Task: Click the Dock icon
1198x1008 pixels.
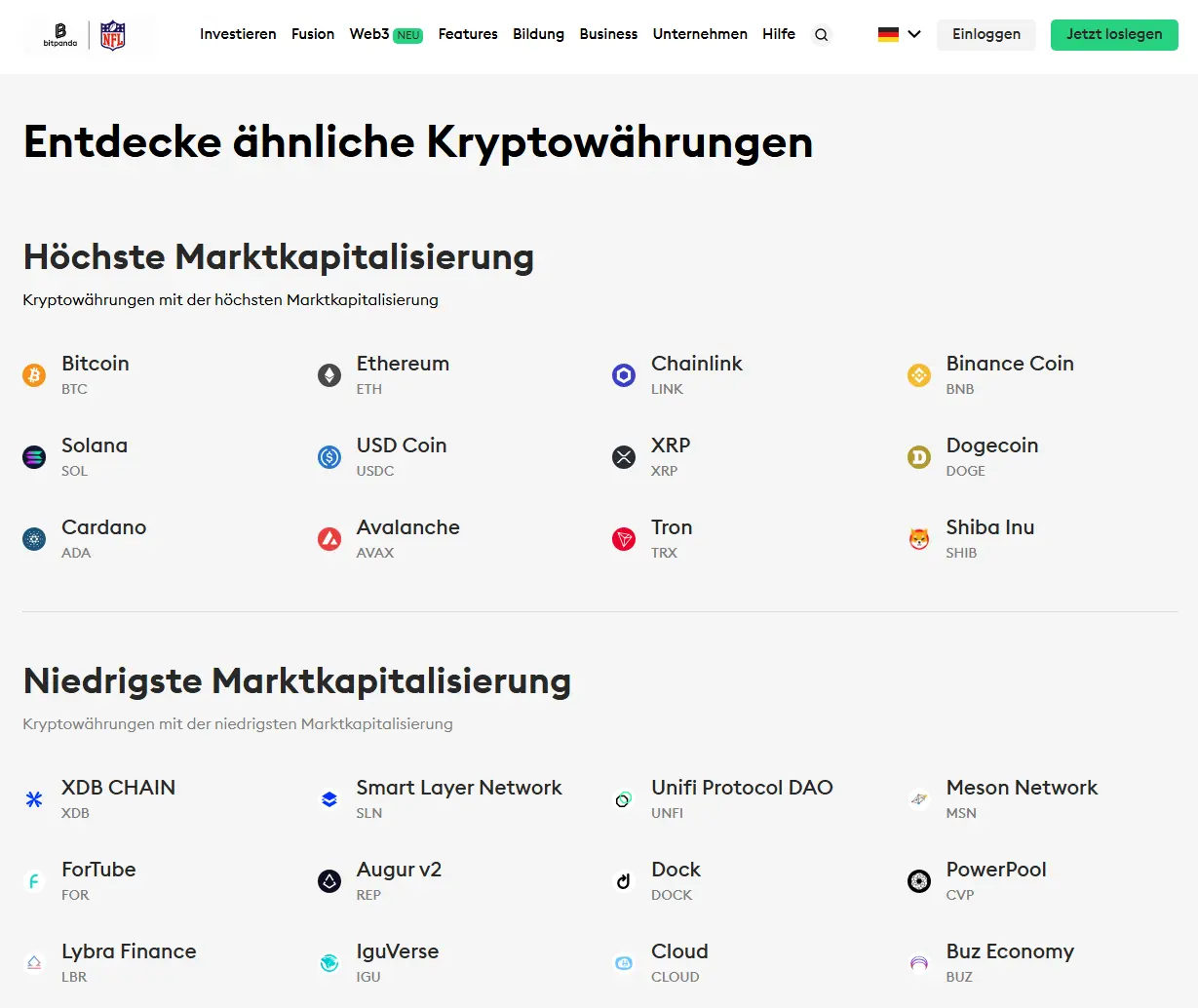Action: pos(624,881)
